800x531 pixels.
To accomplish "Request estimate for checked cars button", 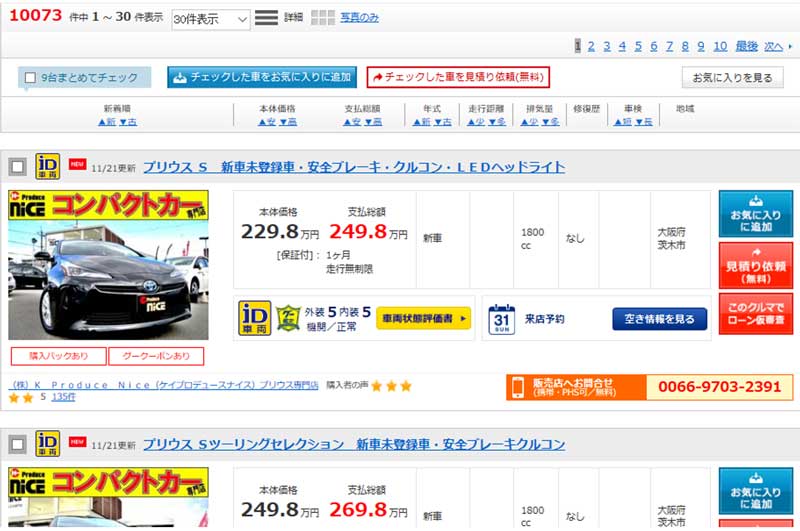I will click(x=458, y=77).
